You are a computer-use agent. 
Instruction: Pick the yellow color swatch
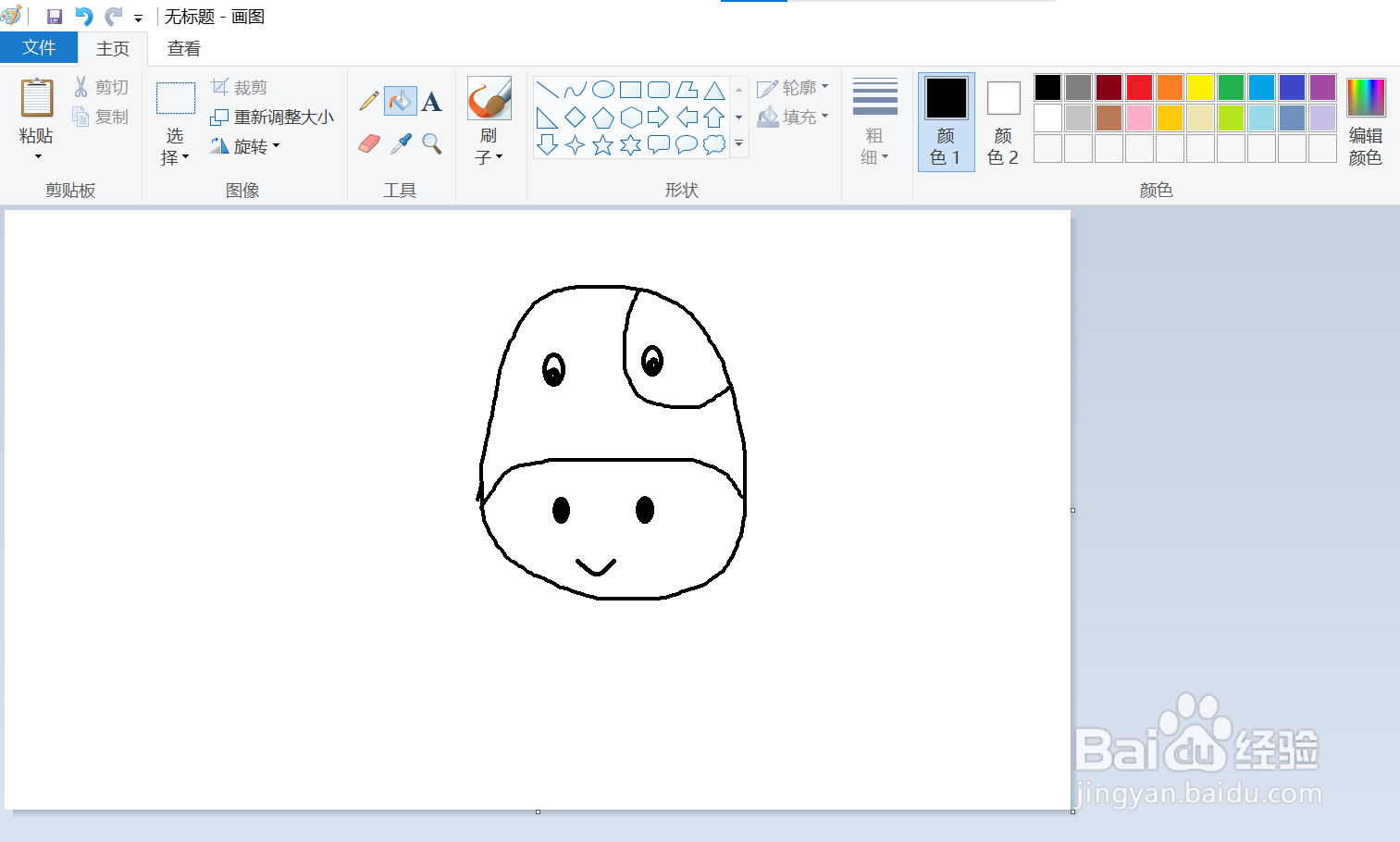1200,87
